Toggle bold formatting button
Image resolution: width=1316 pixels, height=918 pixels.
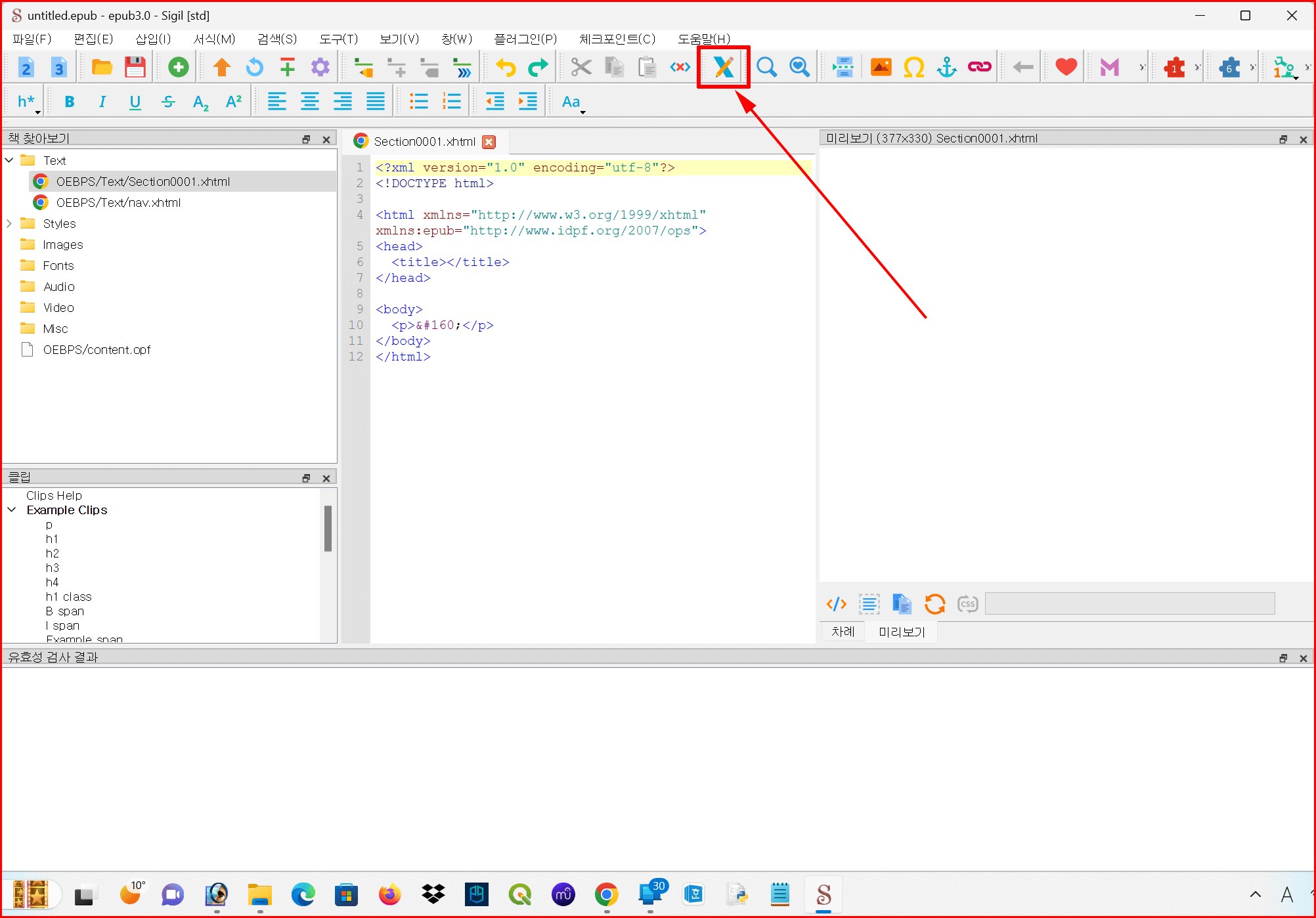point(70,102)
